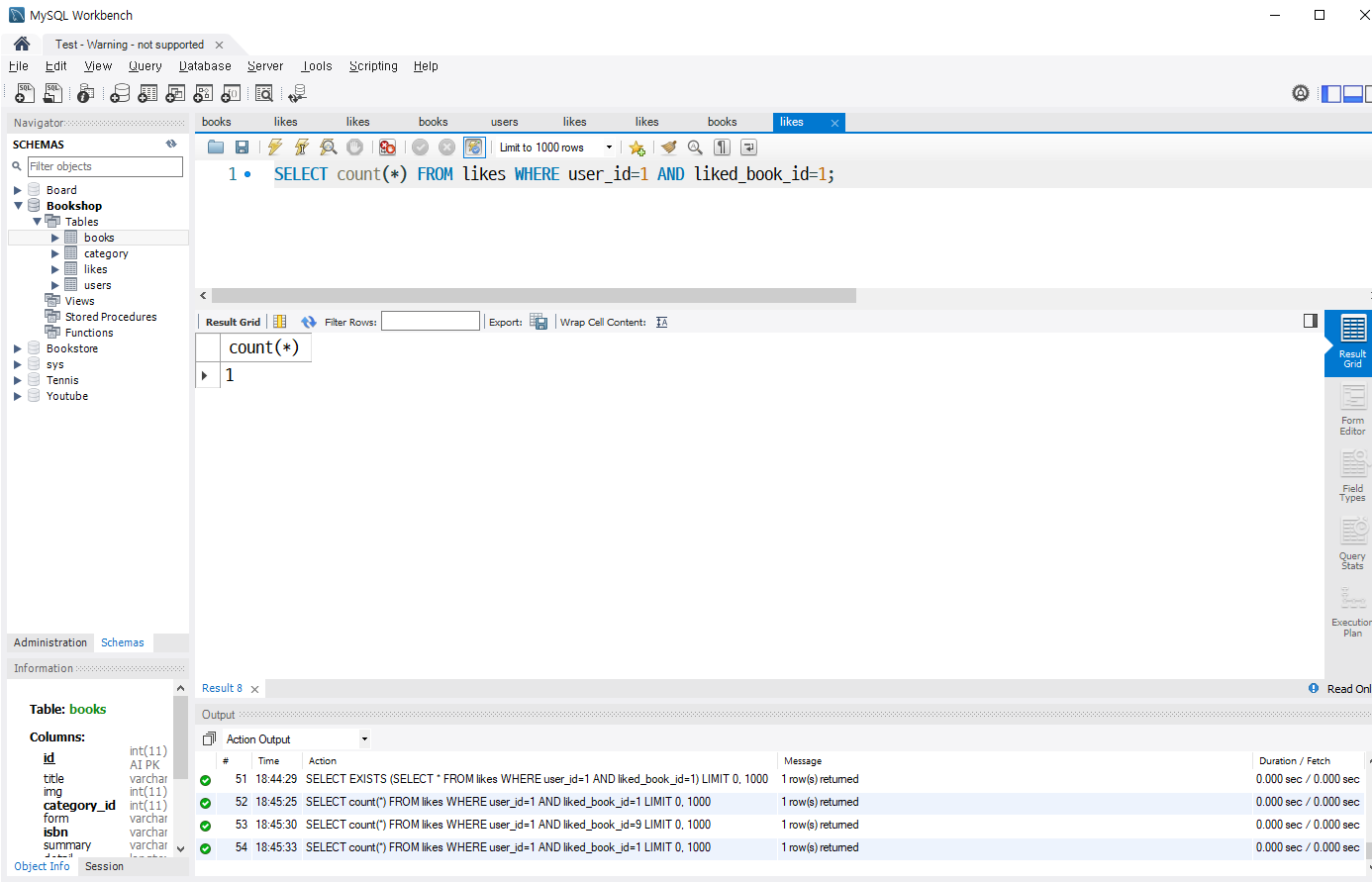Expand the Board schema
Screen dimensions: 1372x883
18,190
